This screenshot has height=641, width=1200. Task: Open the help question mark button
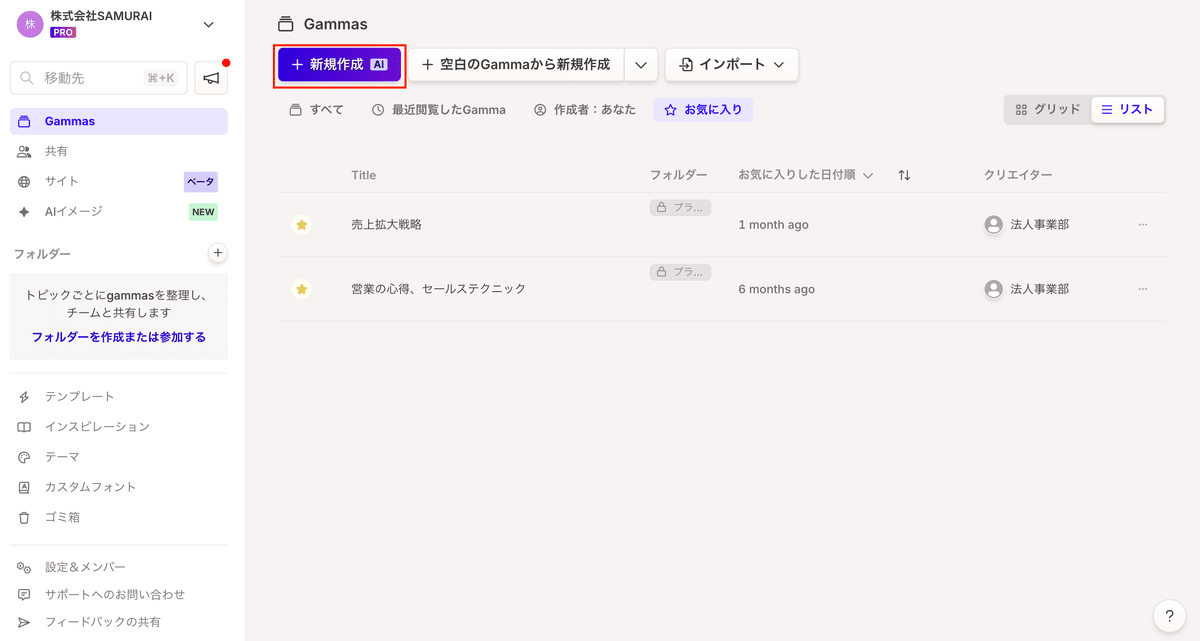(1169, 615)
